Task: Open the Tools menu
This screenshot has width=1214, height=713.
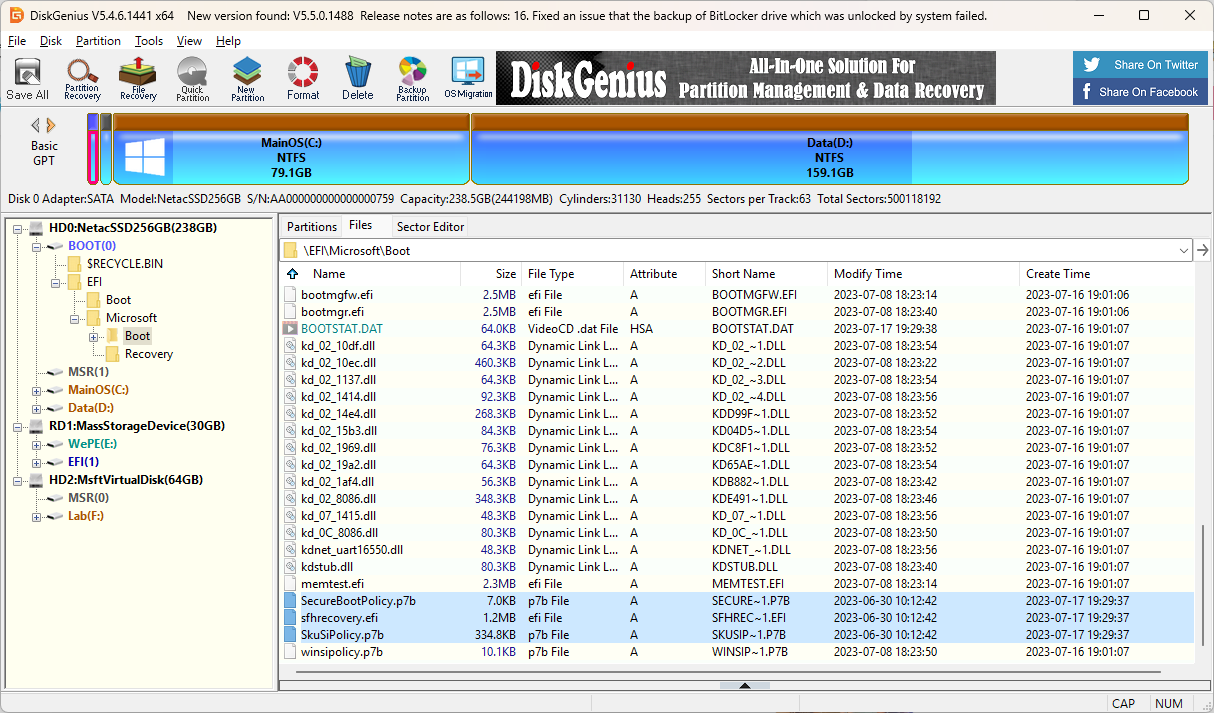Action: (x=149, y=41)
